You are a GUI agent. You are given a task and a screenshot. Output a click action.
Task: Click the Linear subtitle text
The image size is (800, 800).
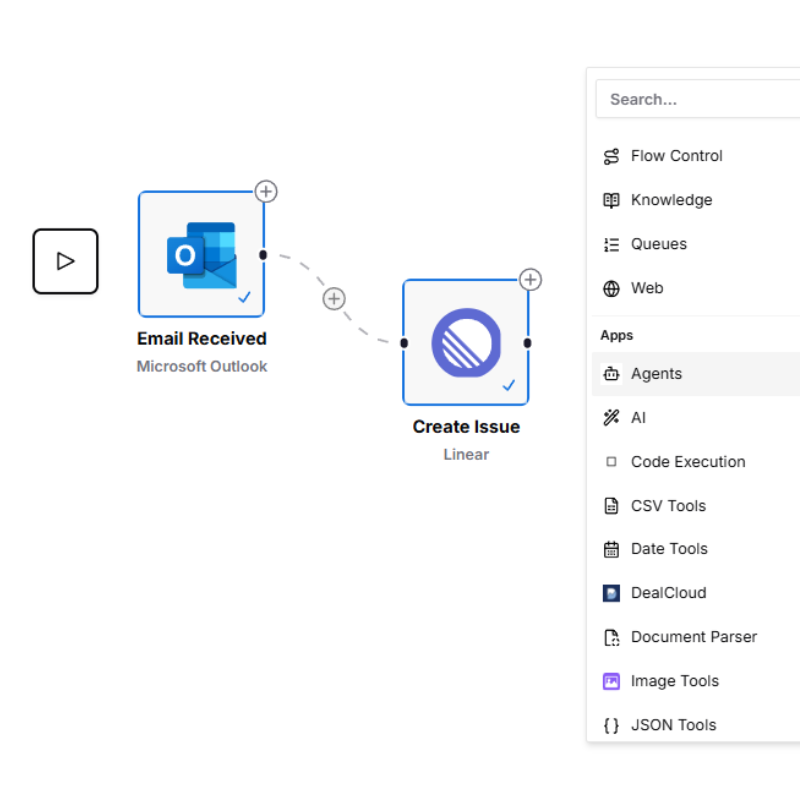466,455
